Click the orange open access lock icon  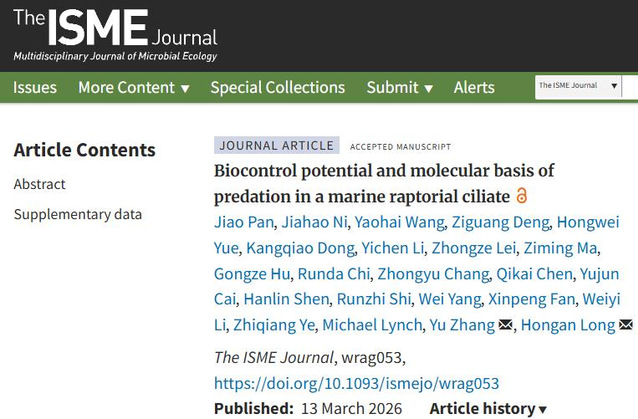(521, 195)
